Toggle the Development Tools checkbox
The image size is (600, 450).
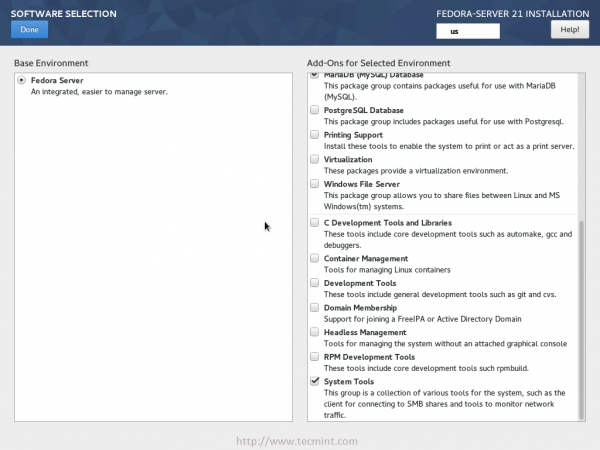click(315, 283)
